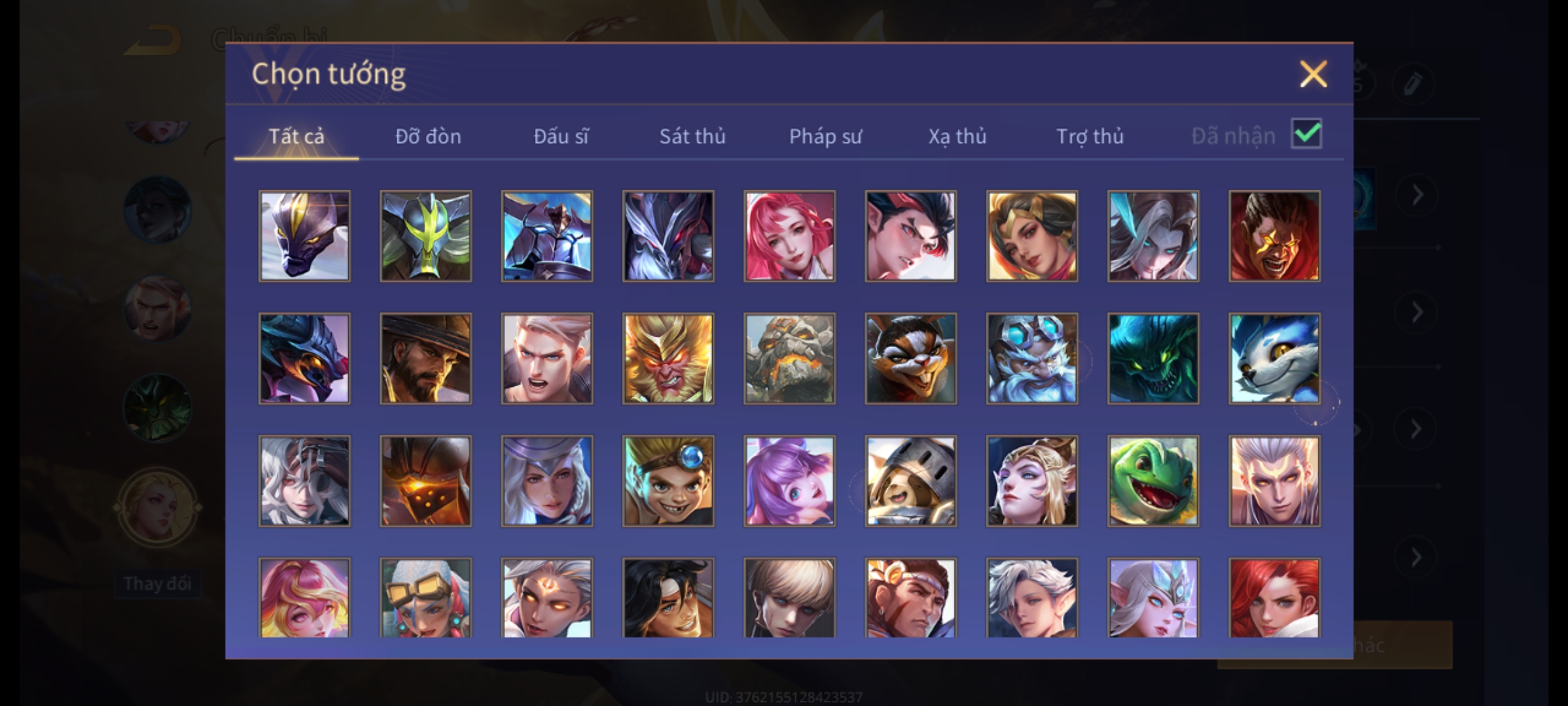The width and height of the screenshot is (1568, 706).
Task: Toggle the Đã nhận checkbox
Action: point(1306,134)
